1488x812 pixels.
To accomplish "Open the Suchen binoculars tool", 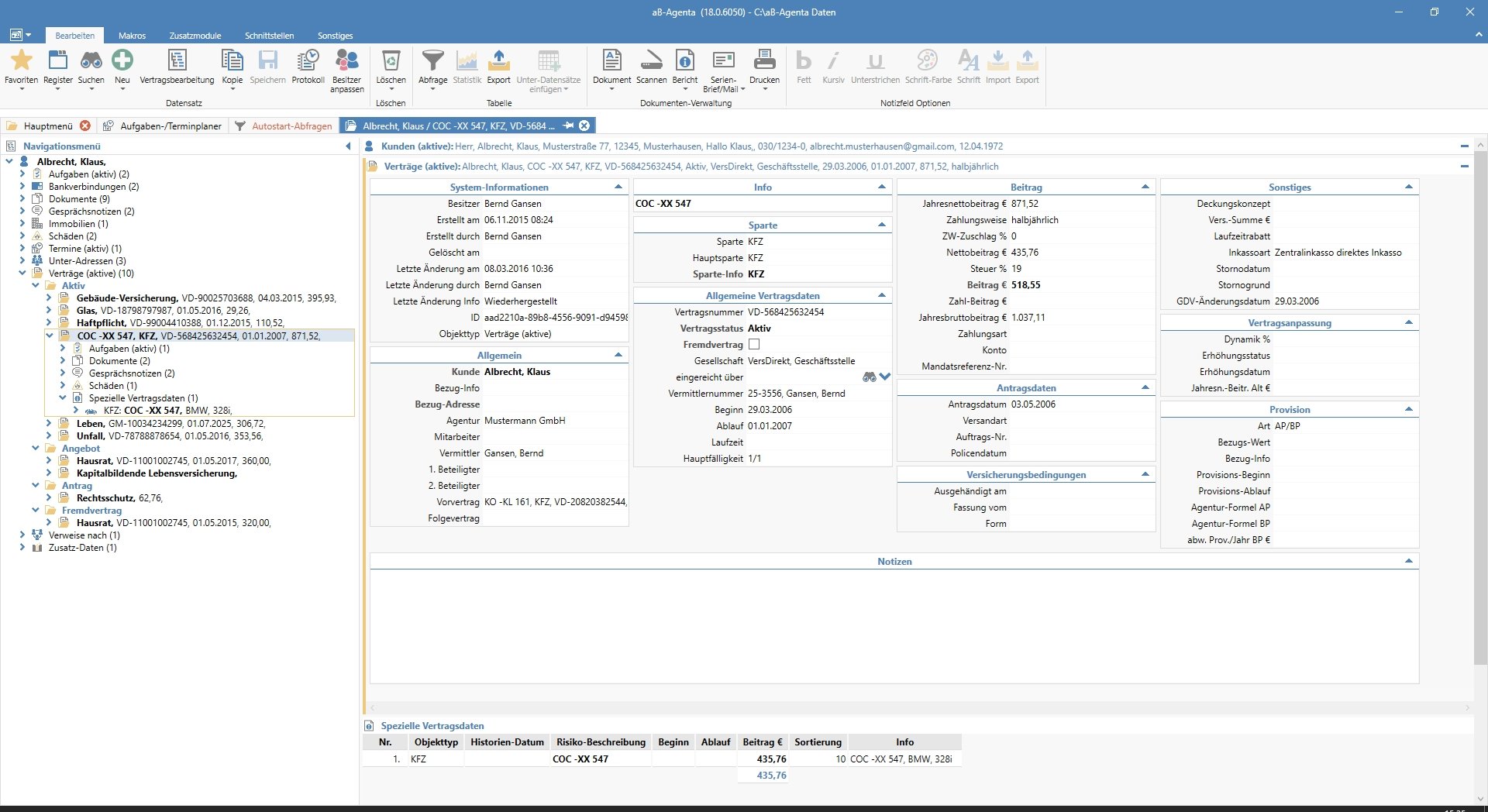I will (x=91, y=60).
